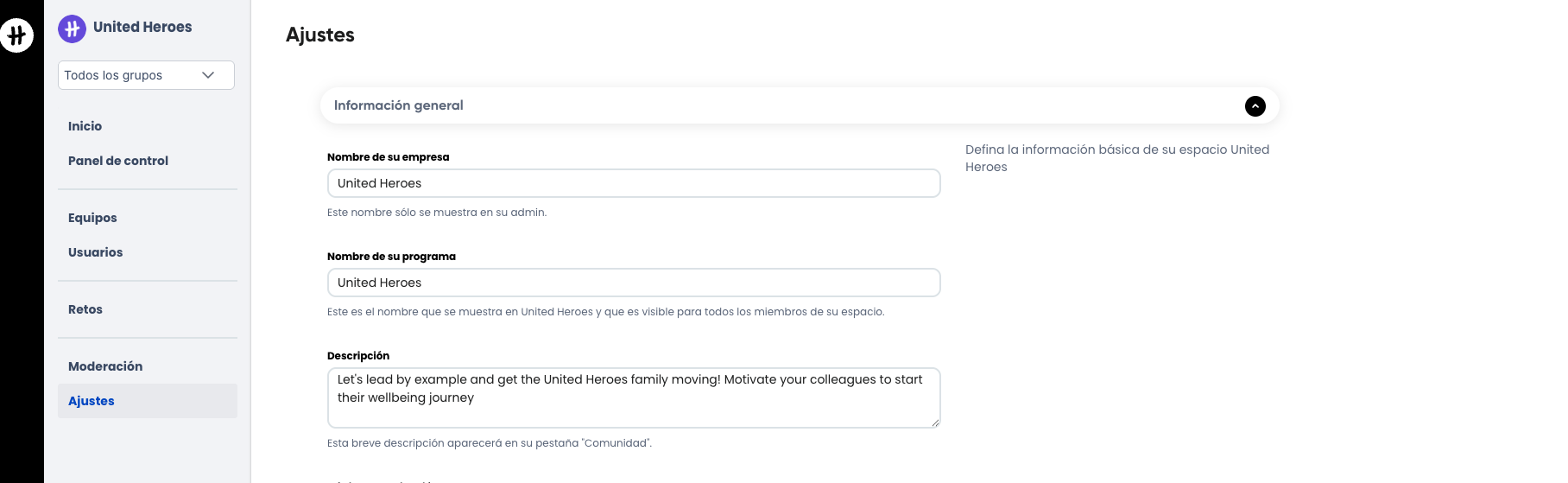Image resolution: width=1568 pixels, height=483 pixels.
Task: Click the Ajustes page heading
Action: (x=320, y=35)
